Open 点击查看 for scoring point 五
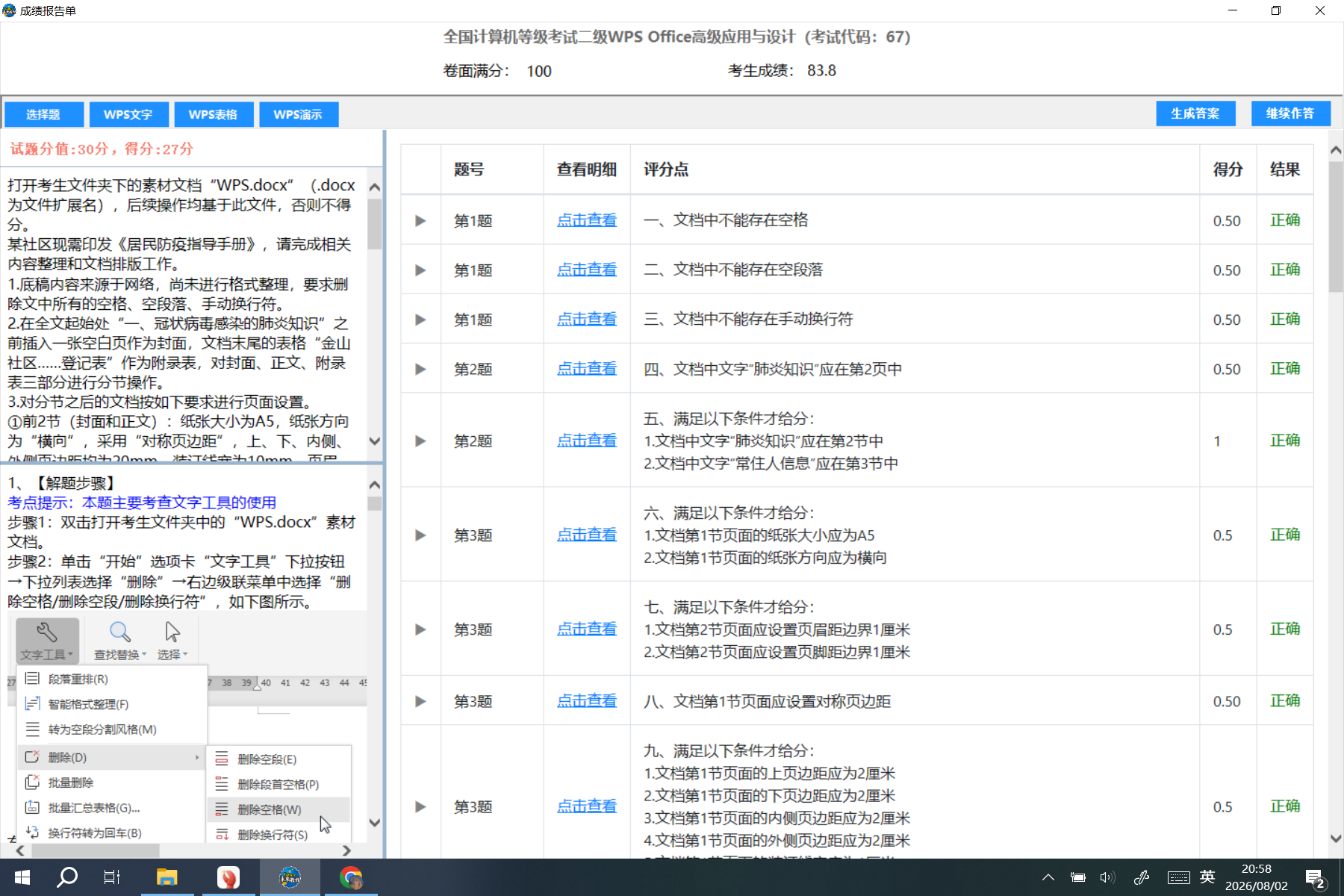This screenshot has width=1344, height=896. point(587,441)
